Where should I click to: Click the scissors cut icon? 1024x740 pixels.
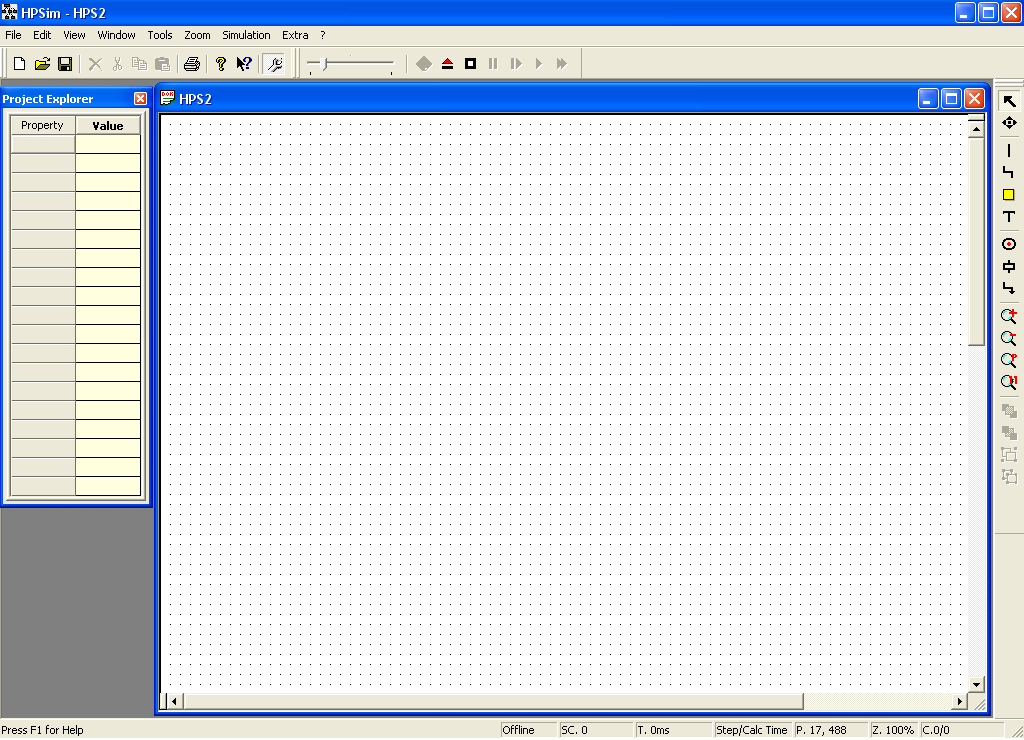pyautogui.click(x=118, y=63)
